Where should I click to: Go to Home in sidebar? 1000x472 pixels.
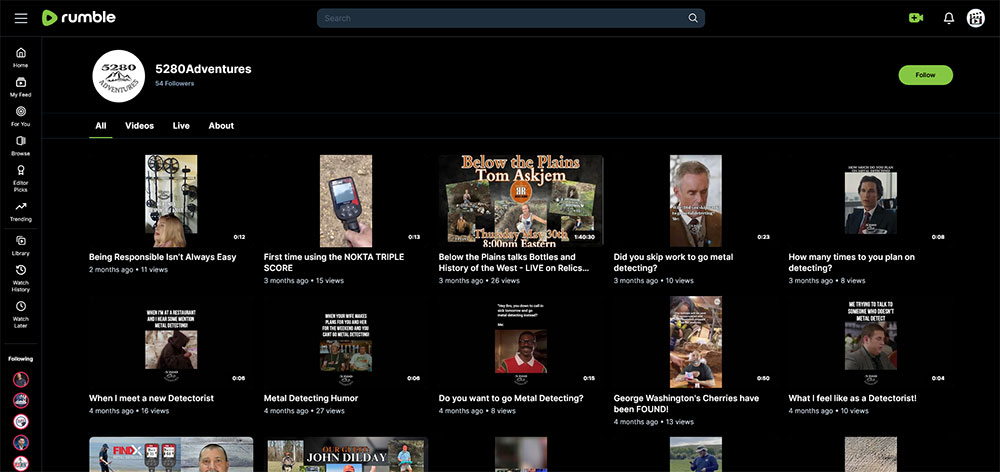pyautogui.click(x=20, y=57)
